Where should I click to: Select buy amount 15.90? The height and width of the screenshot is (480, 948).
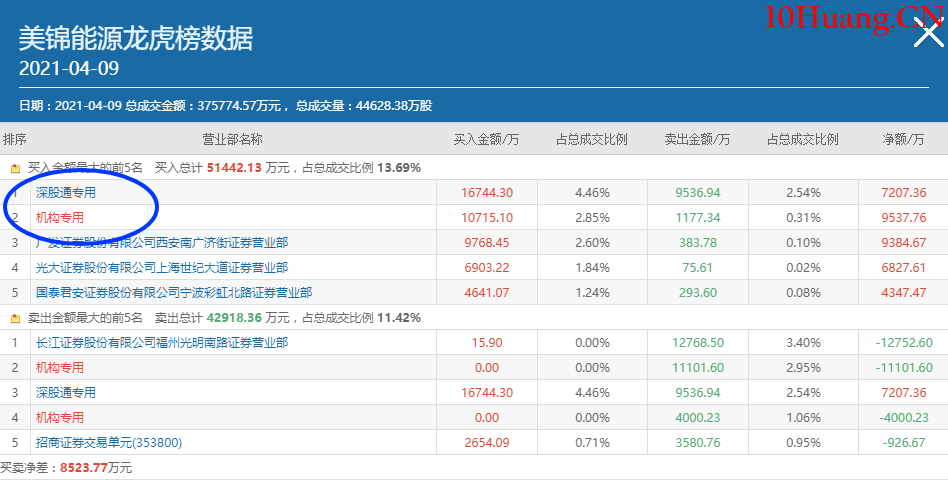coord(487,343)
